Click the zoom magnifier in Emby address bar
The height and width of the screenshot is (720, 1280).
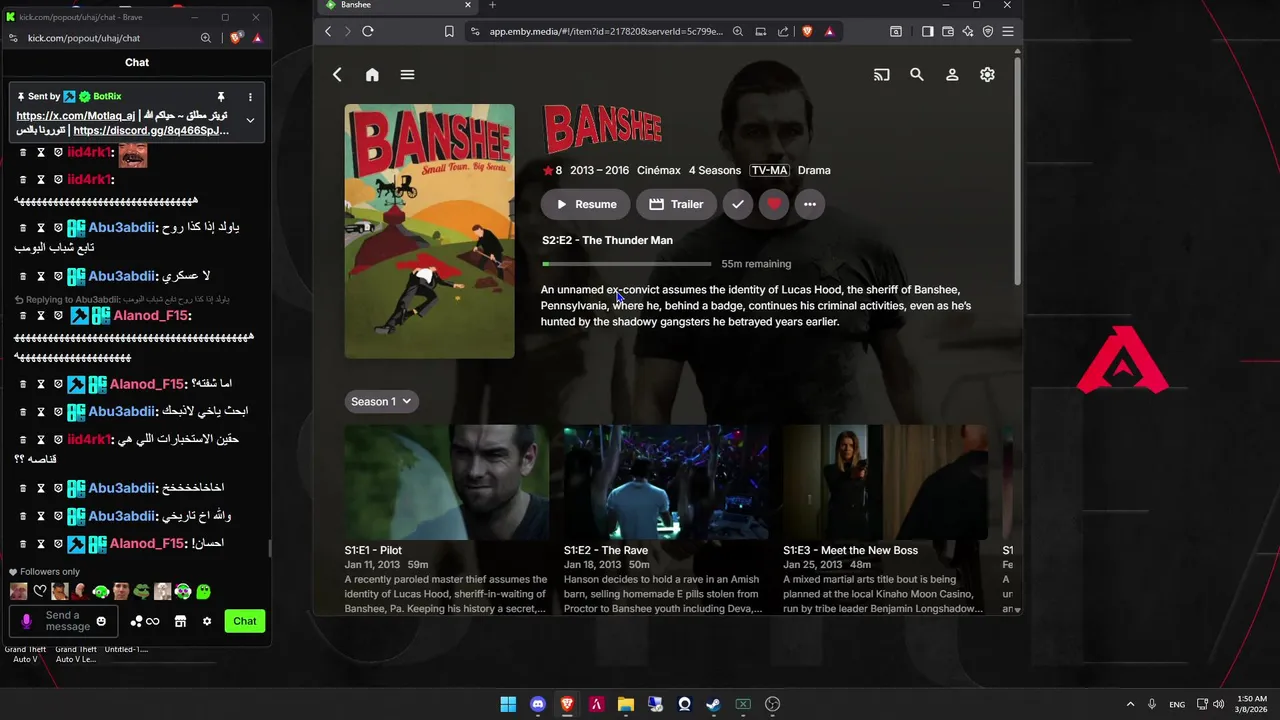click(x=738, y=32)
